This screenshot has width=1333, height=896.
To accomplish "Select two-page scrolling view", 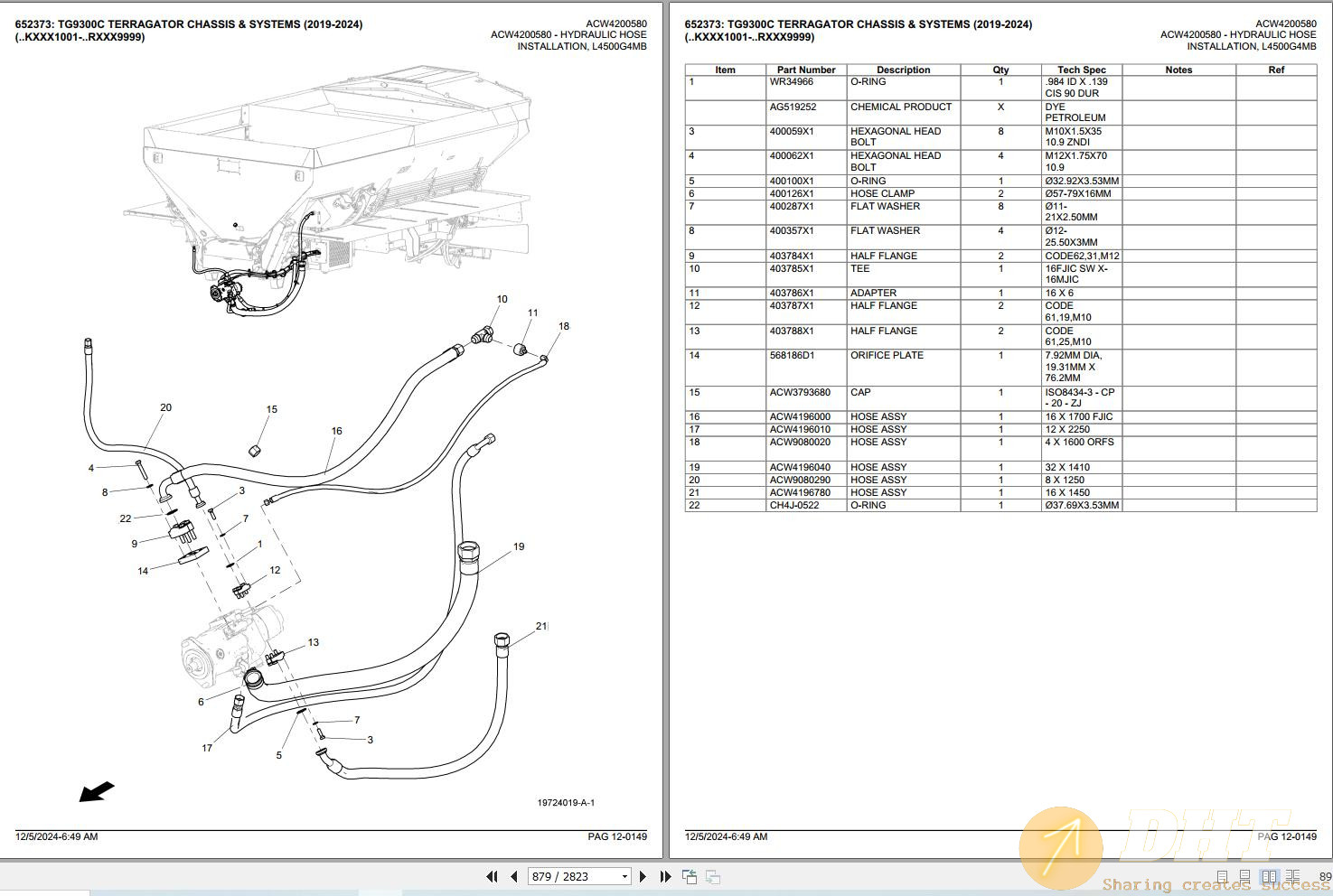I will coord(1292,877).
